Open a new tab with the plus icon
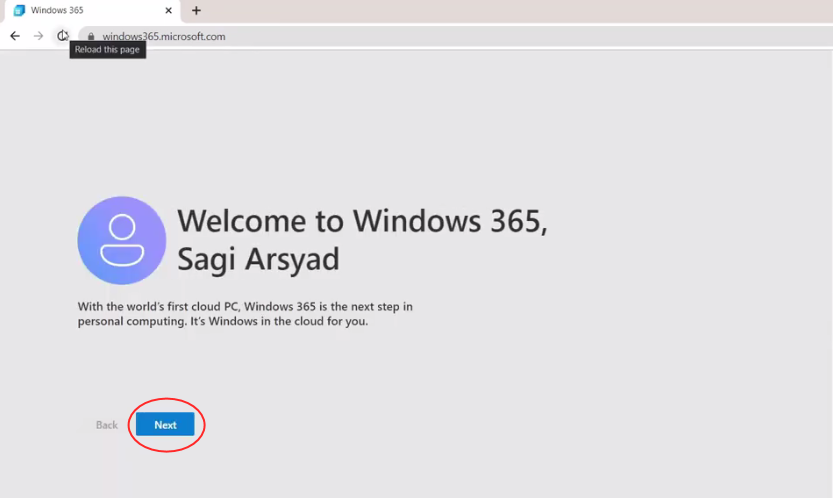 pyautogui.click(x=197, y=11)
